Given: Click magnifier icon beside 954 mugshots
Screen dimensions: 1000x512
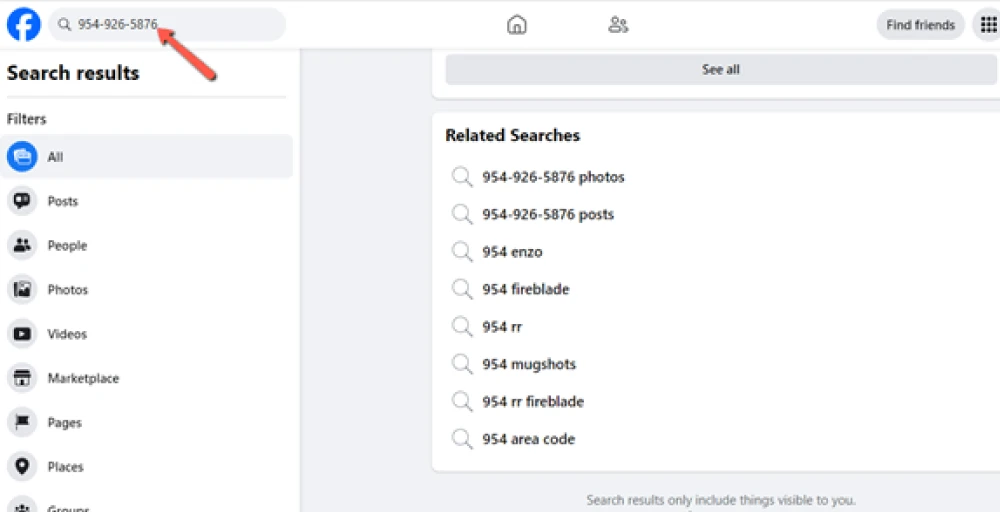Looking at the screenshot, I should point(462,365).
